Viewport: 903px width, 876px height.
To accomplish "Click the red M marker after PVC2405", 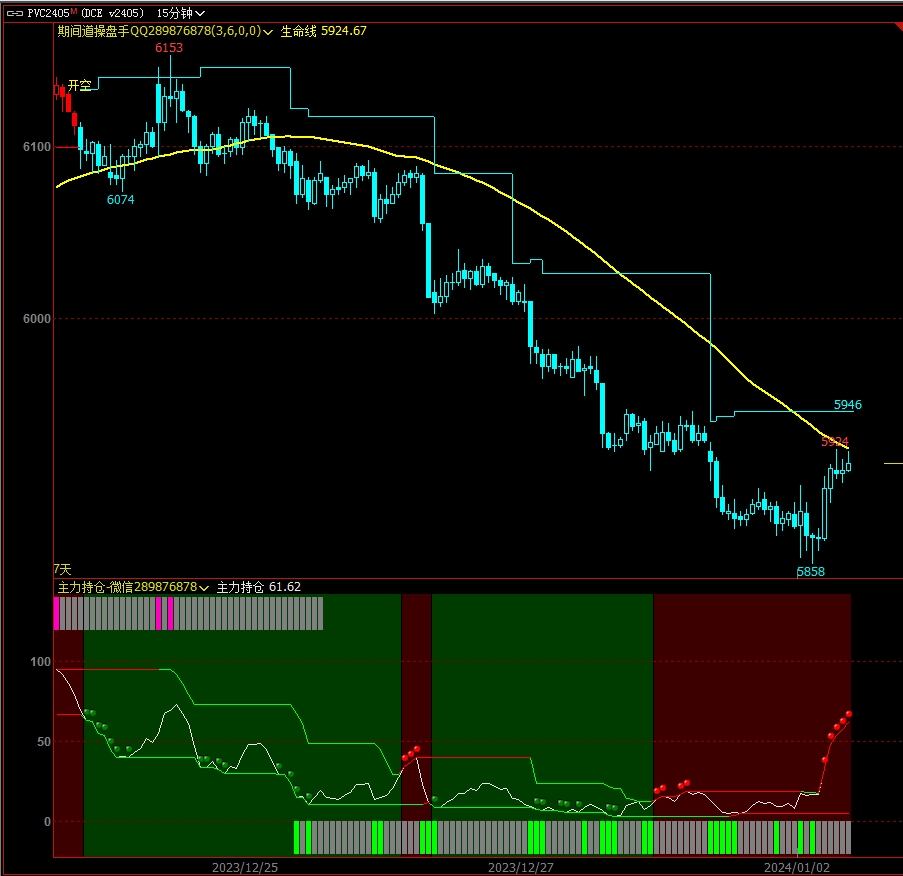I will click(x=73, y=11).
